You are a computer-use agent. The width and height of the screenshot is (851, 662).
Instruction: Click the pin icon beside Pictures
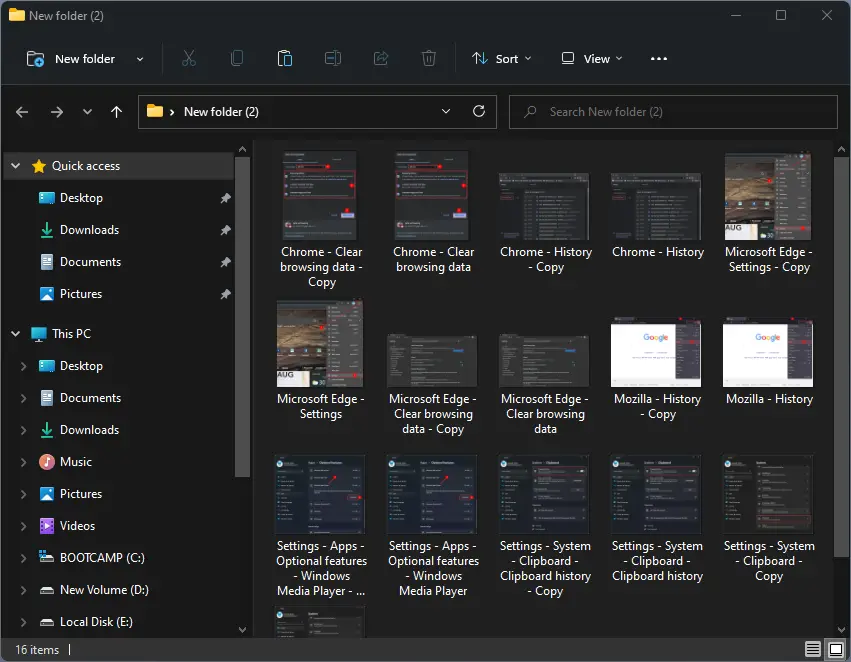click(225, 294)
